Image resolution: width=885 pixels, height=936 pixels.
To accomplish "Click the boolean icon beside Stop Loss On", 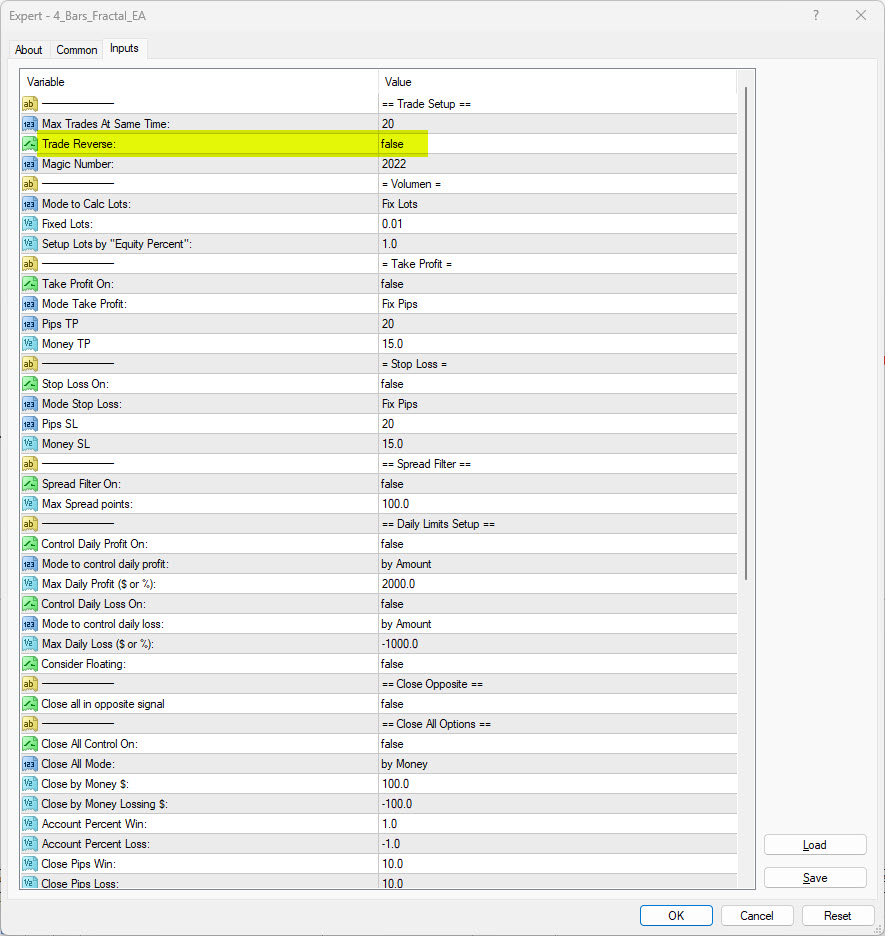I will pos(30,384).
